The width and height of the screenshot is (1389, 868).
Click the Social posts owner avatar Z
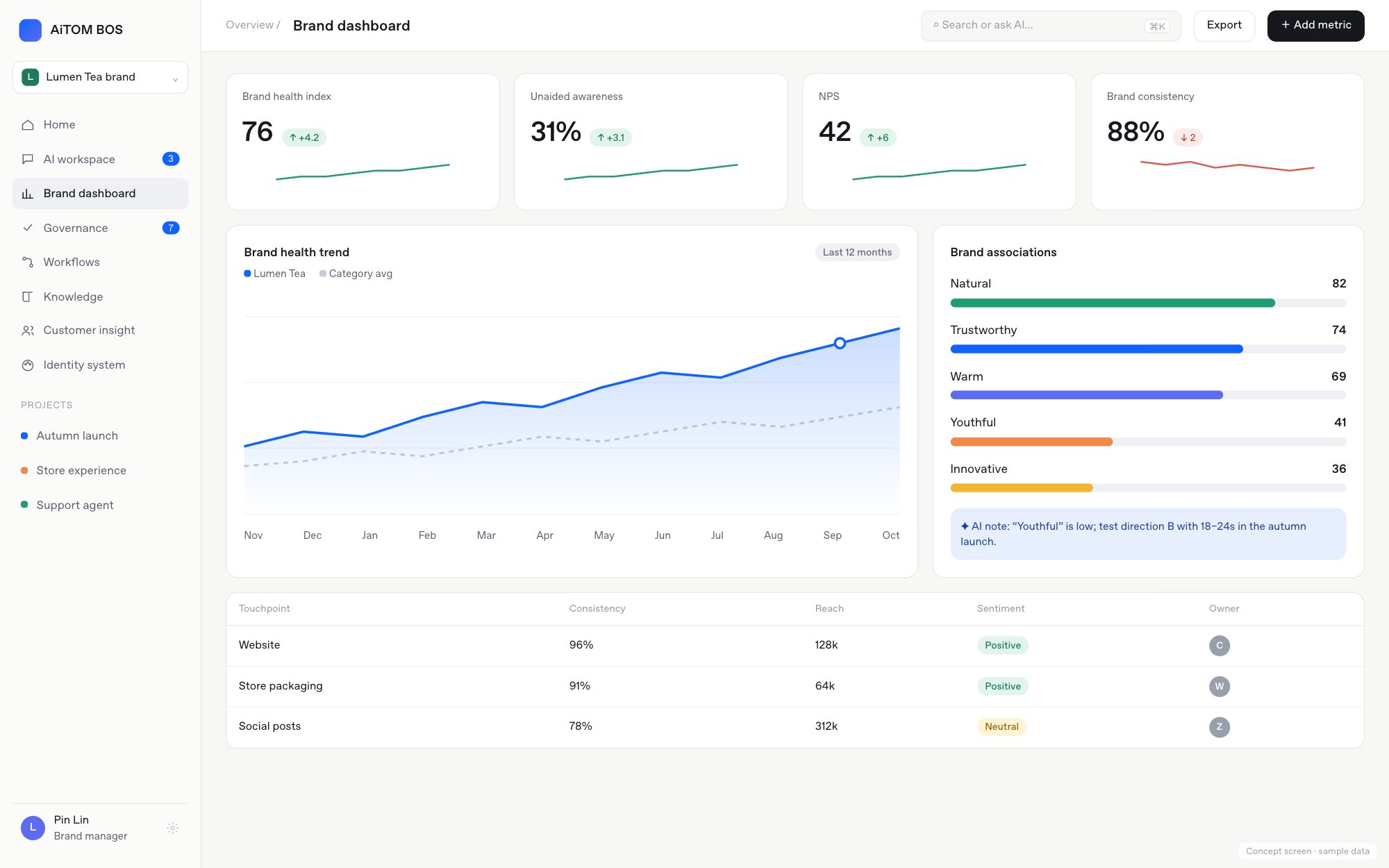[x=1220, y=727]
